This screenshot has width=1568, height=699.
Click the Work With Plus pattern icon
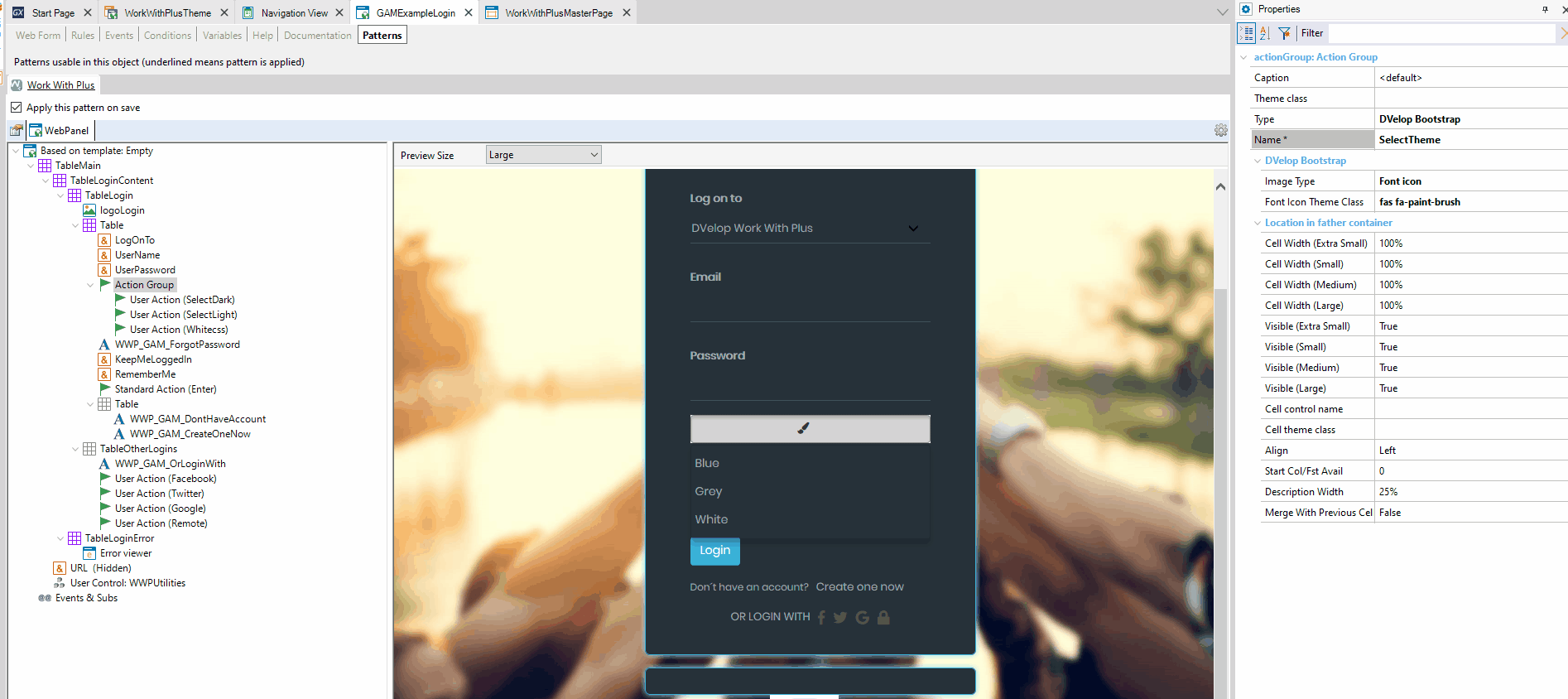[x=17, y=85]
